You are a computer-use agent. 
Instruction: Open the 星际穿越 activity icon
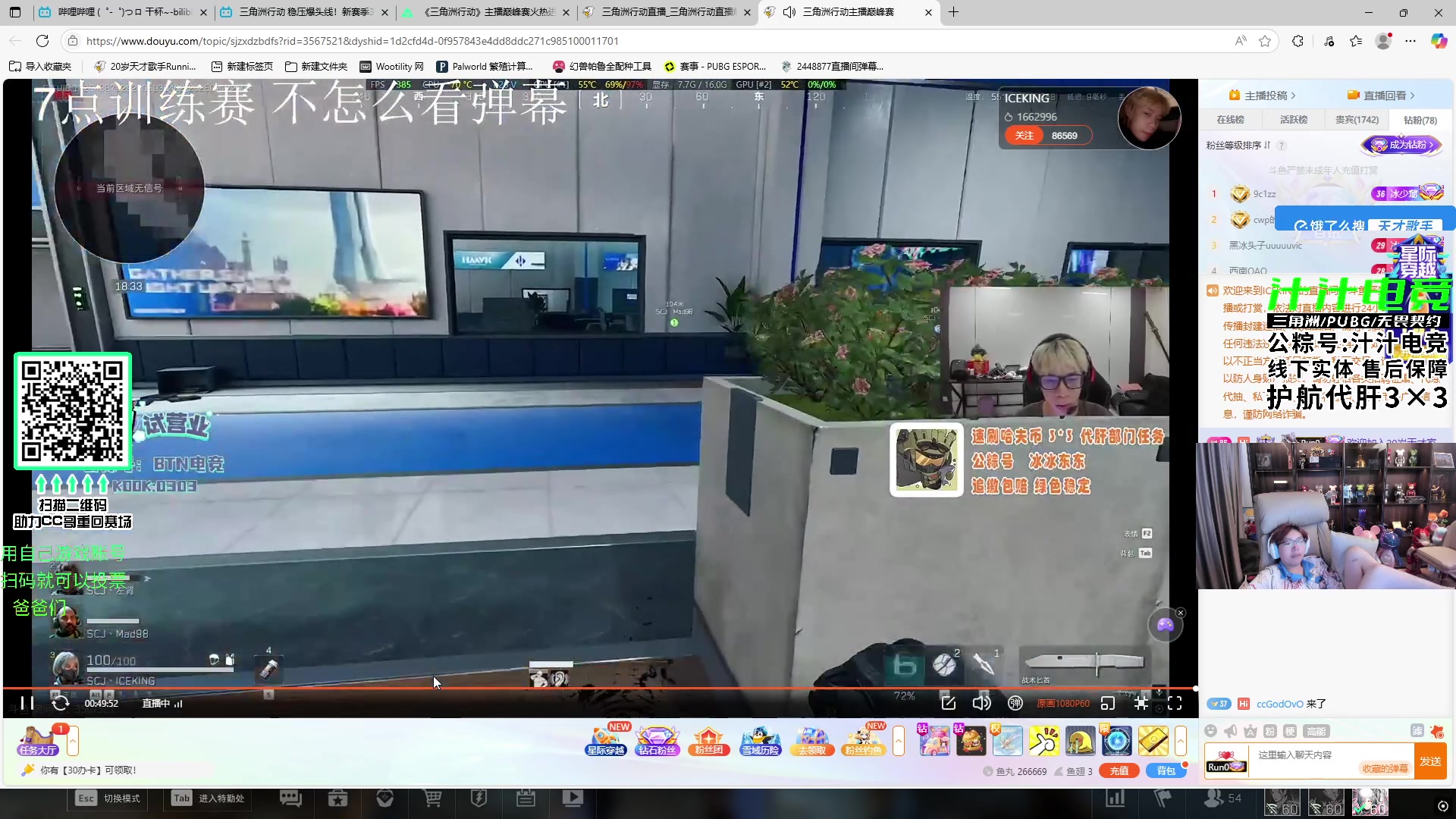click(606, 740)
